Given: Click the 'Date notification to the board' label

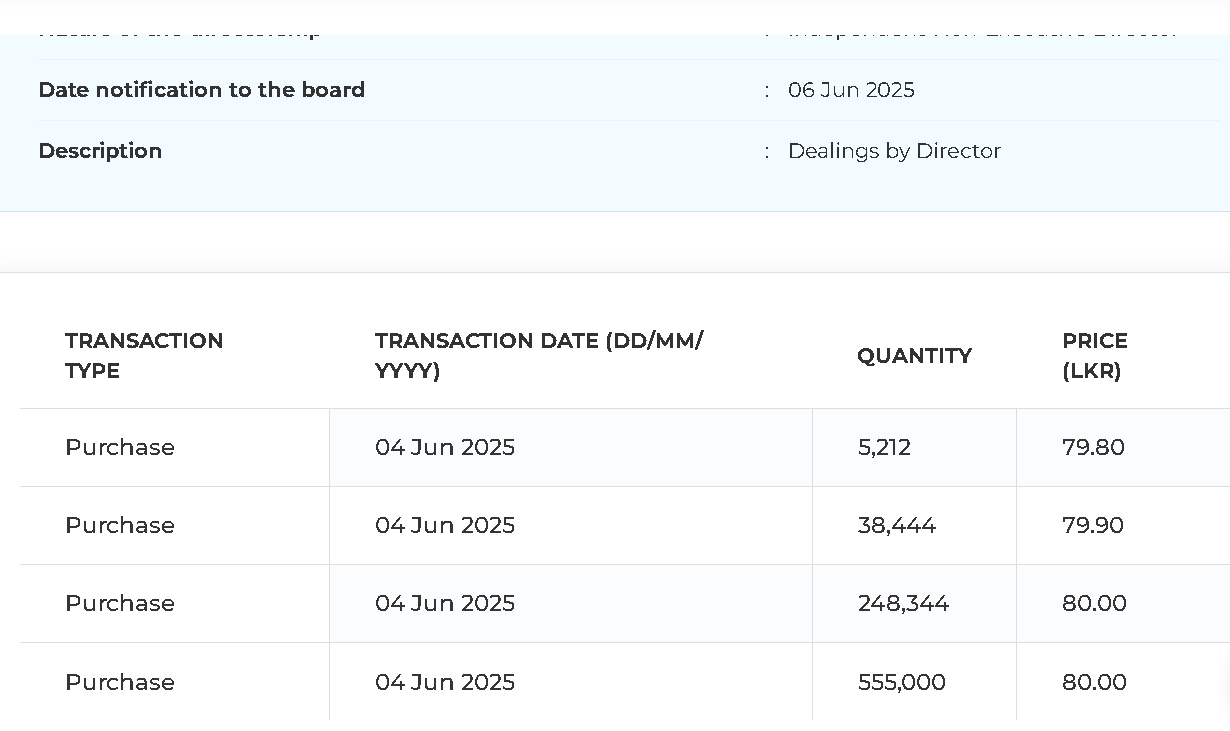Looking at the screenshot, I should pyautogui.click(x=201, y=90).
